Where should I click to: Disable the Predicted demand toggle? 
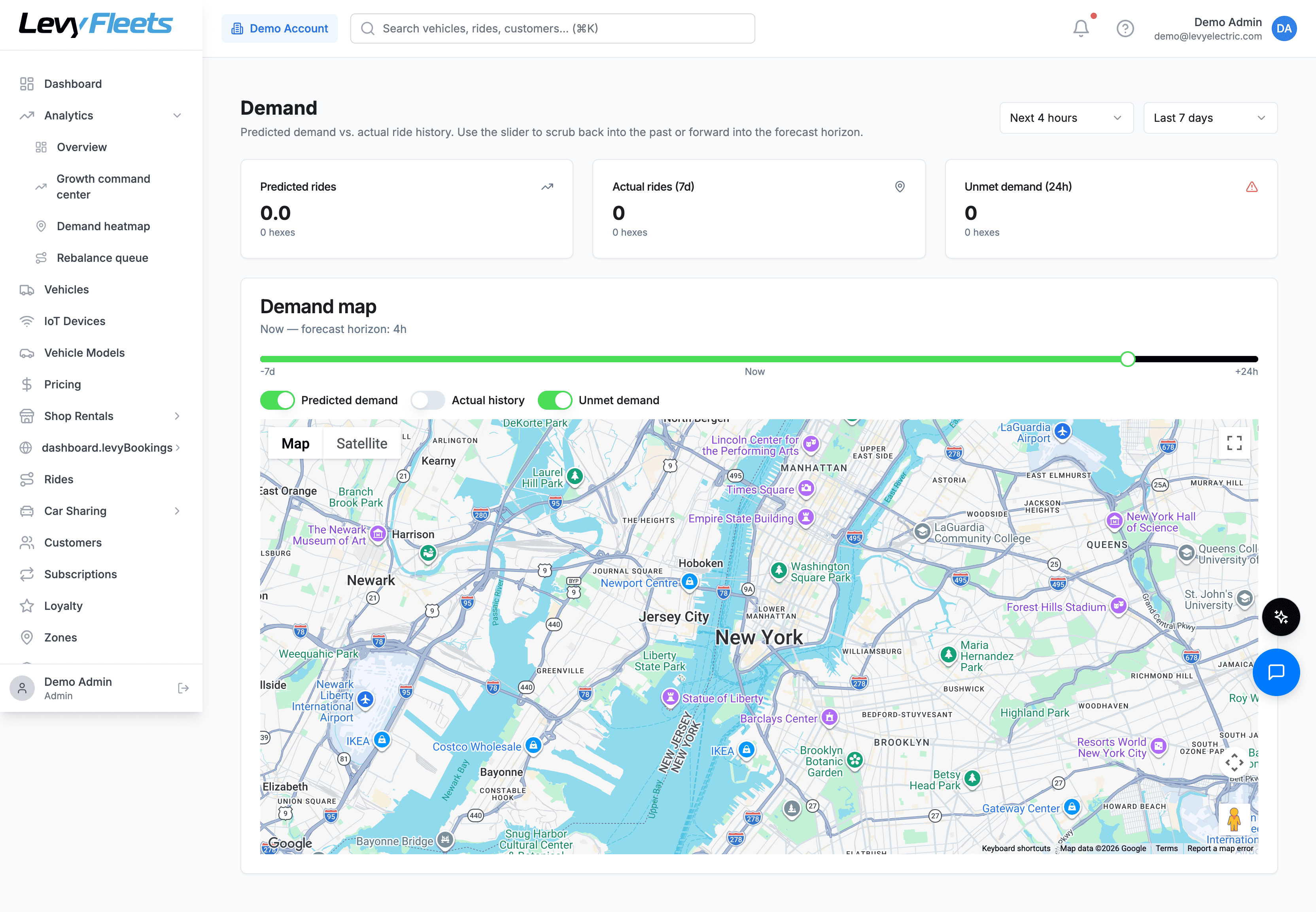click(278, 400)
